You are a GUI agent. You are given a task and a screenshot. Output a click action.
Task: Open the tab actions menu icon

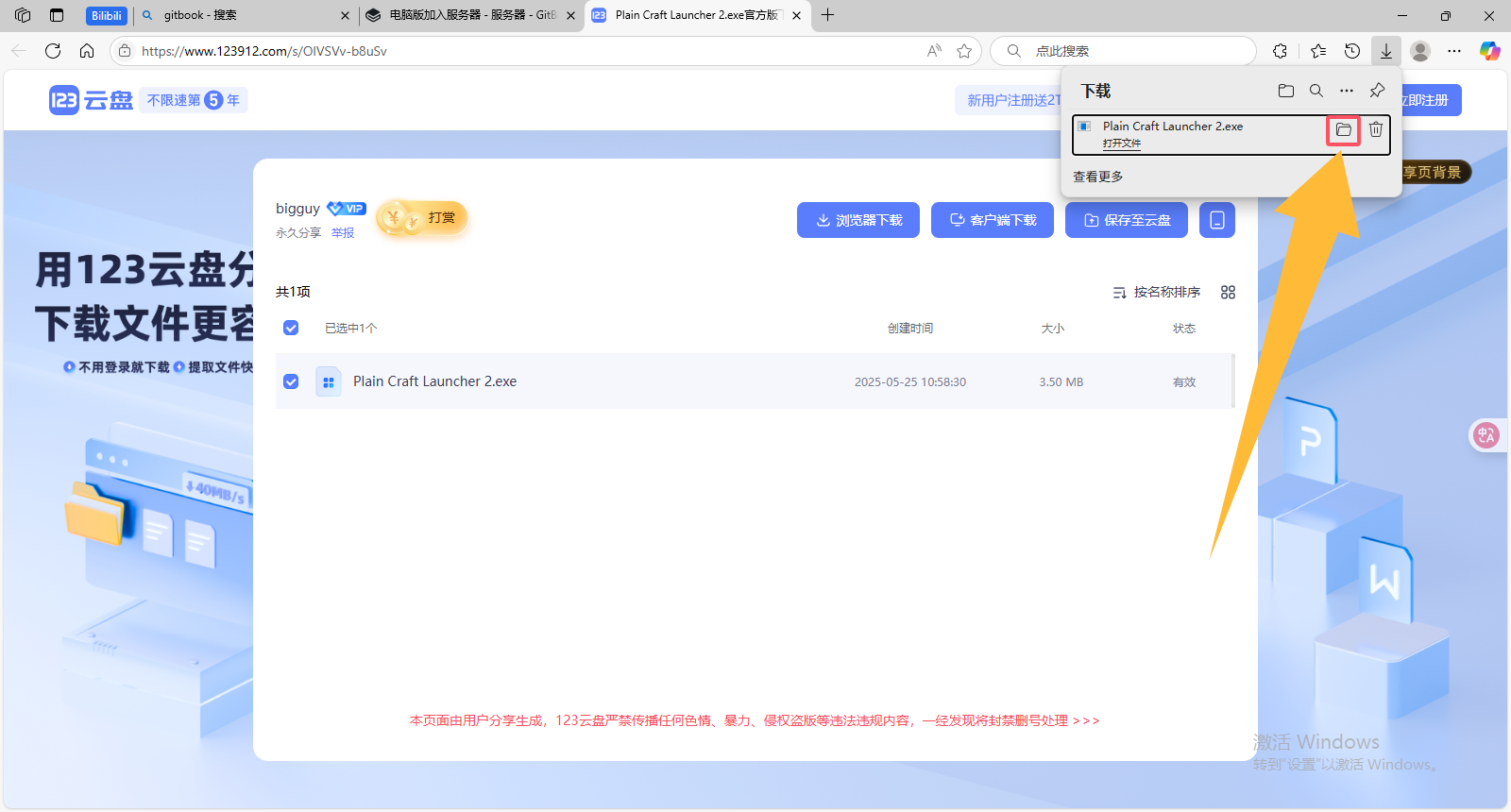coord(57,15)
